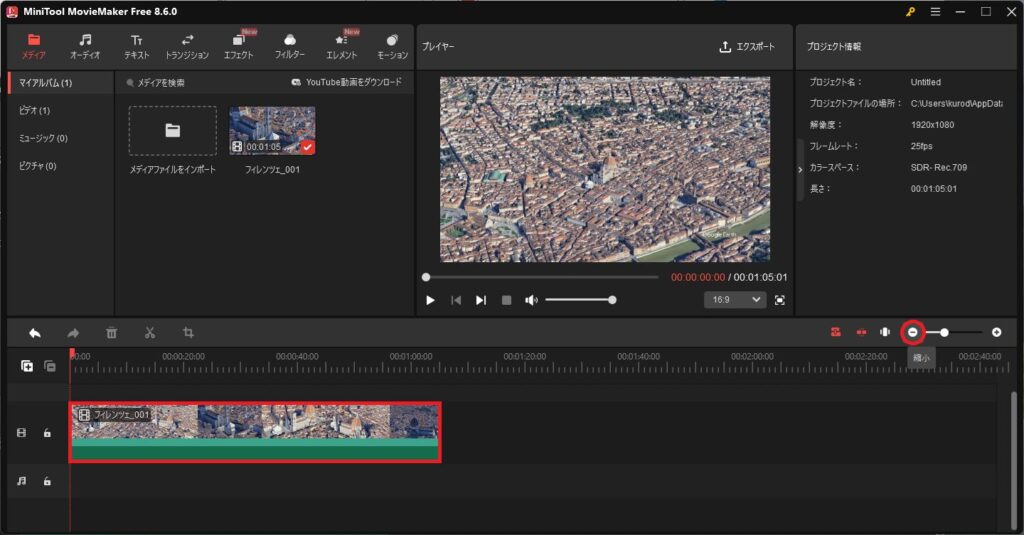Zoom out timeline with minus button
1024x535 pixels.
[913, 332]
